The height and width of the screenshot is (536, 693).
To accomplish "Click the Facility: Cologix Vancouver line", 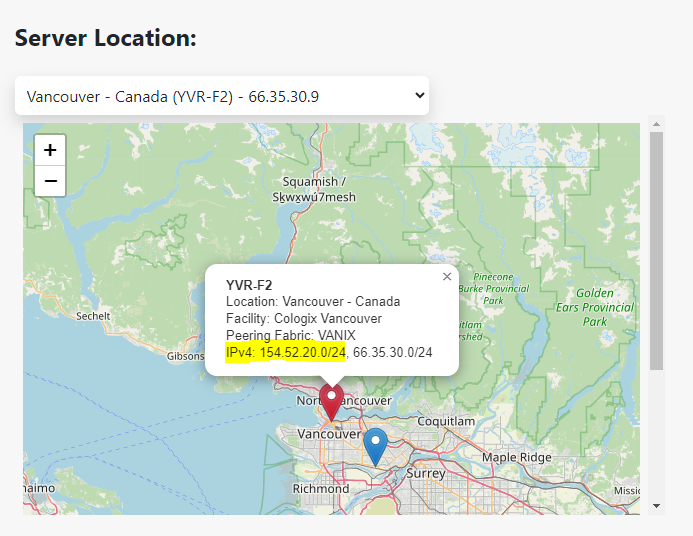I will click(304, 318).
